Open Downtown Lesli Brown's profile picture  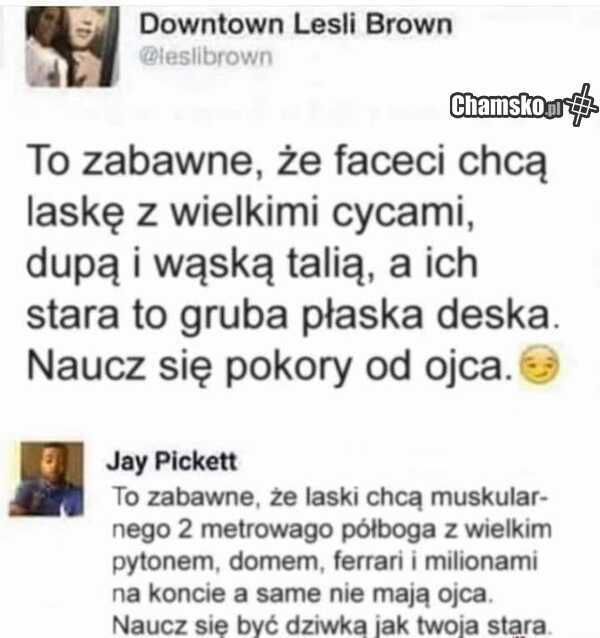(x=72, y=46)
